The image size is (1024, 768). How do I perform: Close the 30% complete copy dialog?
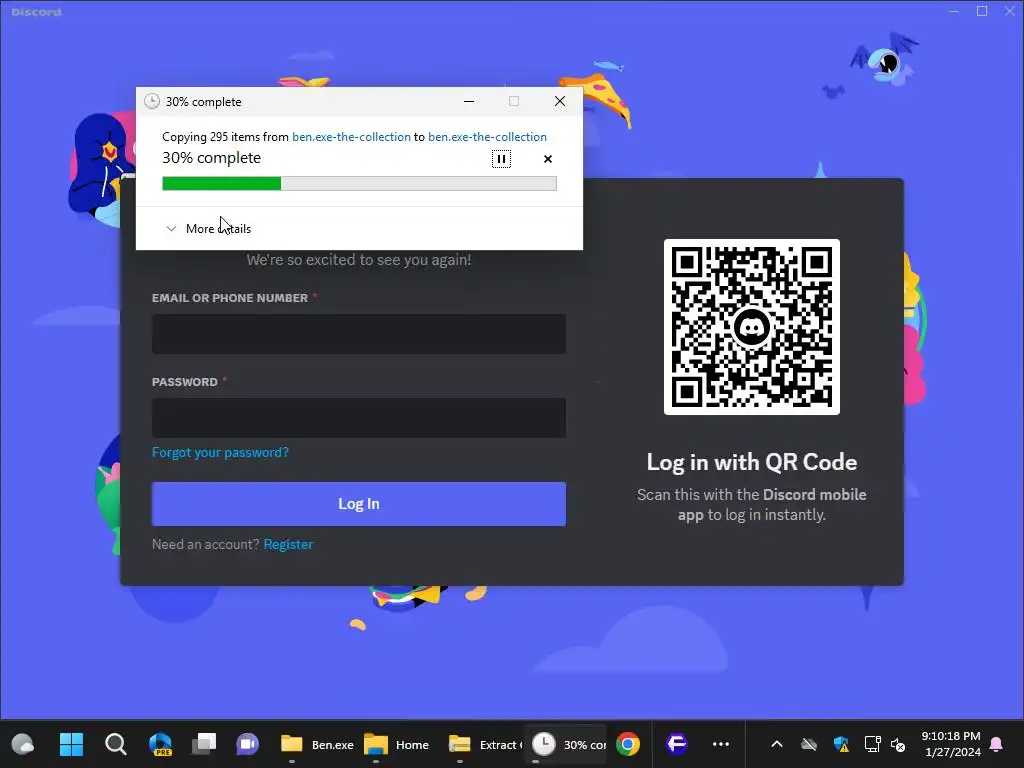(560, 101)
